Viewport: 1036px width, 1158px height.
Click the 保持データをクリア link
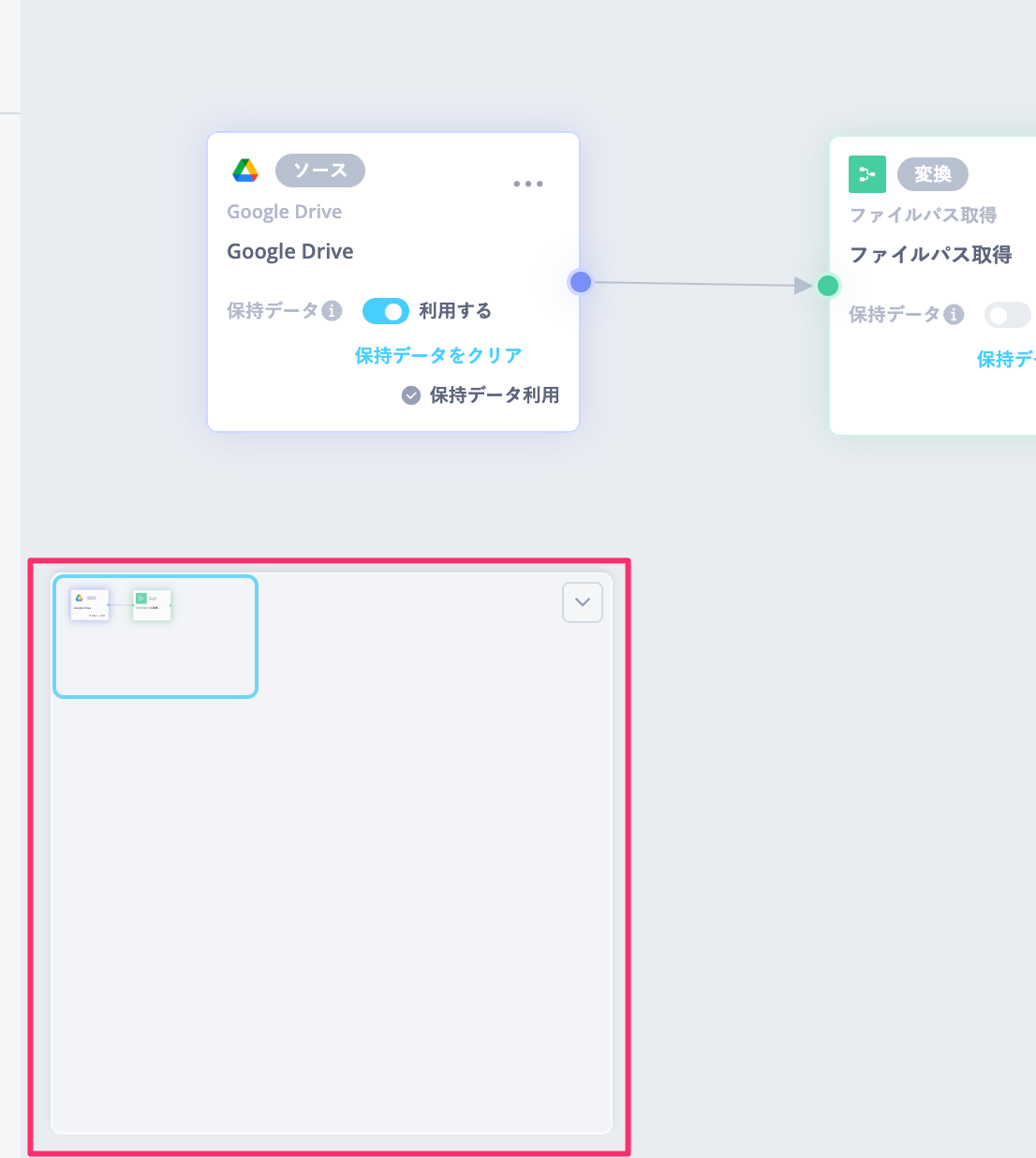pyautogui.click(x=438, y=356)
